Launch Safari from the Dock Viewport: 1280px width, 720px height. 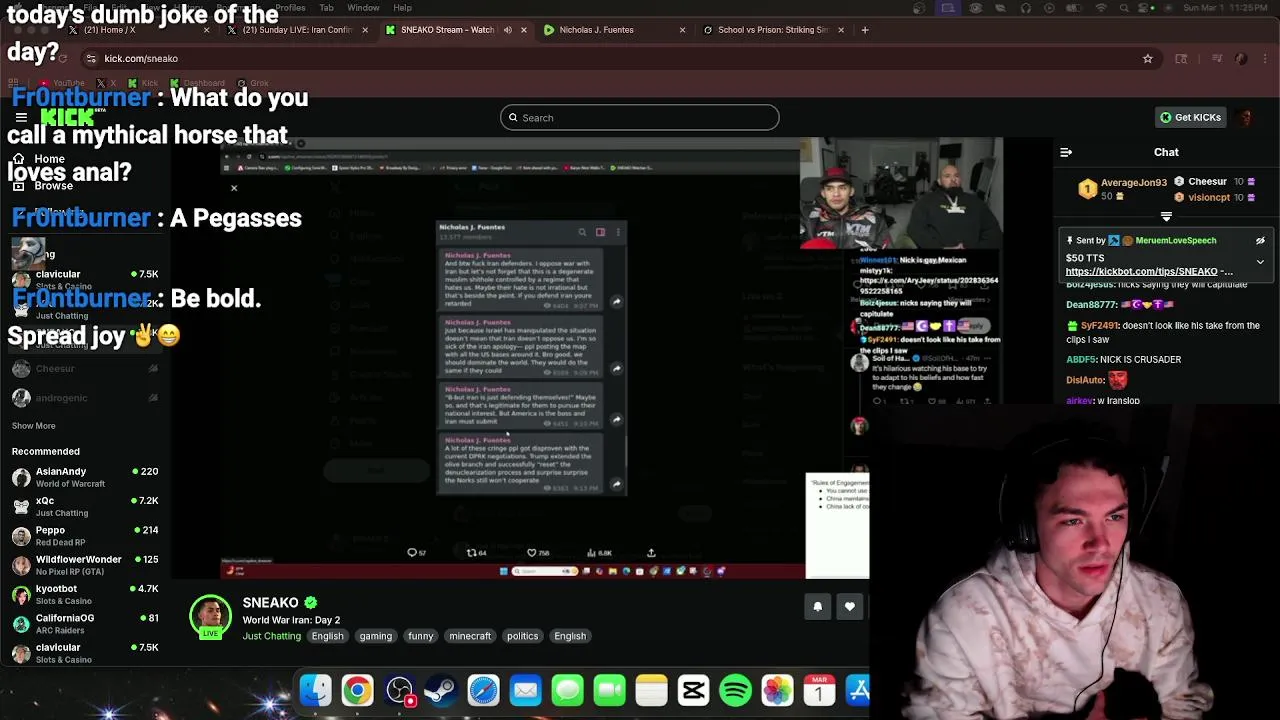pyautogui.click(x=483, y=690)
